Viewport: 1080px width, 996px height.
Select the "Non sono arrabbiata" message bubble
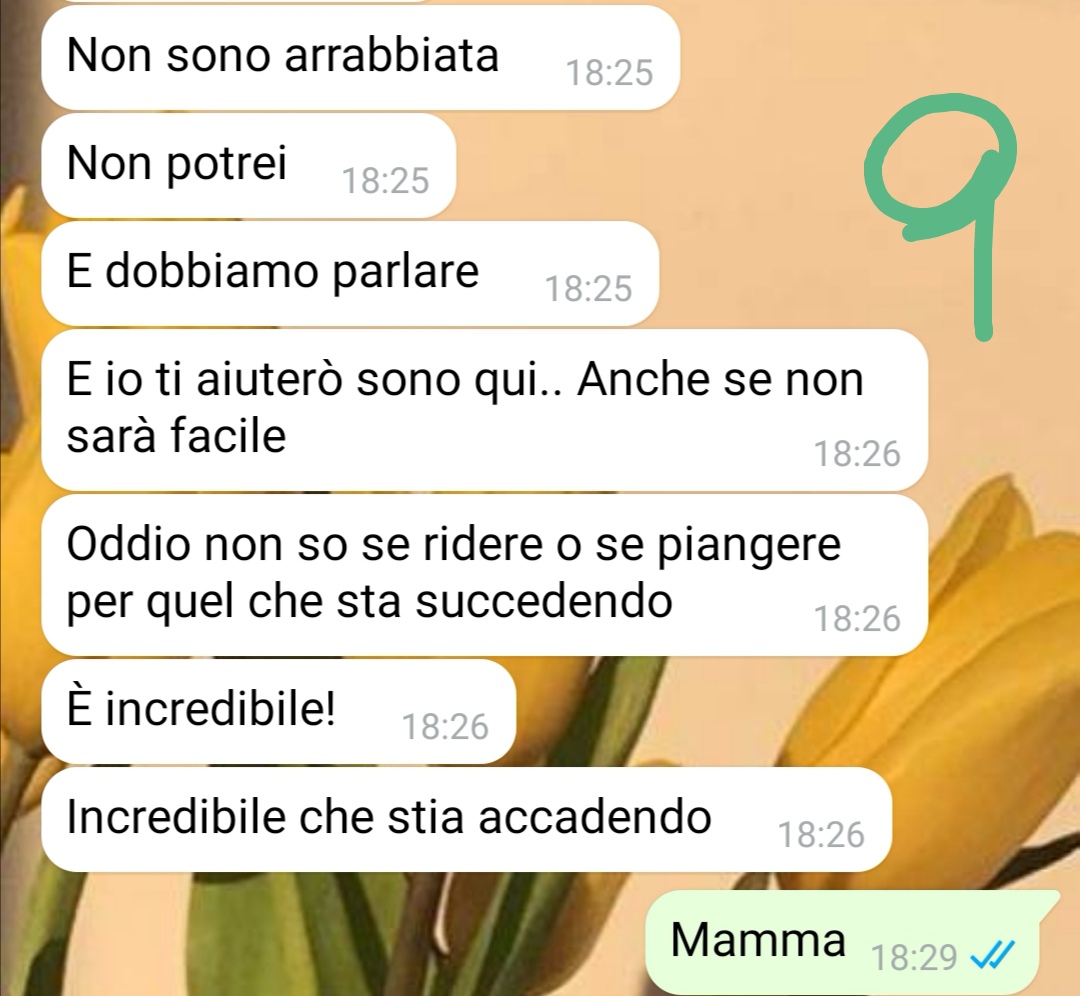pyautogui.click(x=360, y=57)
